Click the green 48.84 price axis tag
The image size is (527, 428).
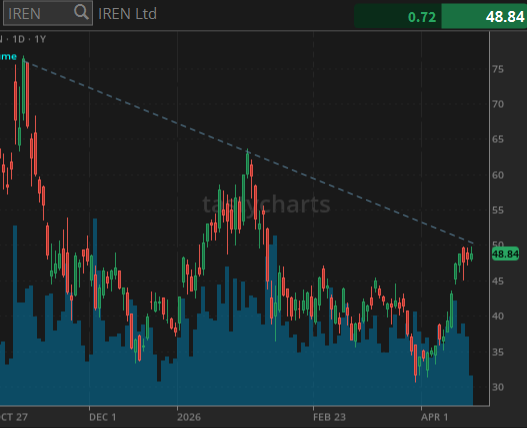coord(505,254)
